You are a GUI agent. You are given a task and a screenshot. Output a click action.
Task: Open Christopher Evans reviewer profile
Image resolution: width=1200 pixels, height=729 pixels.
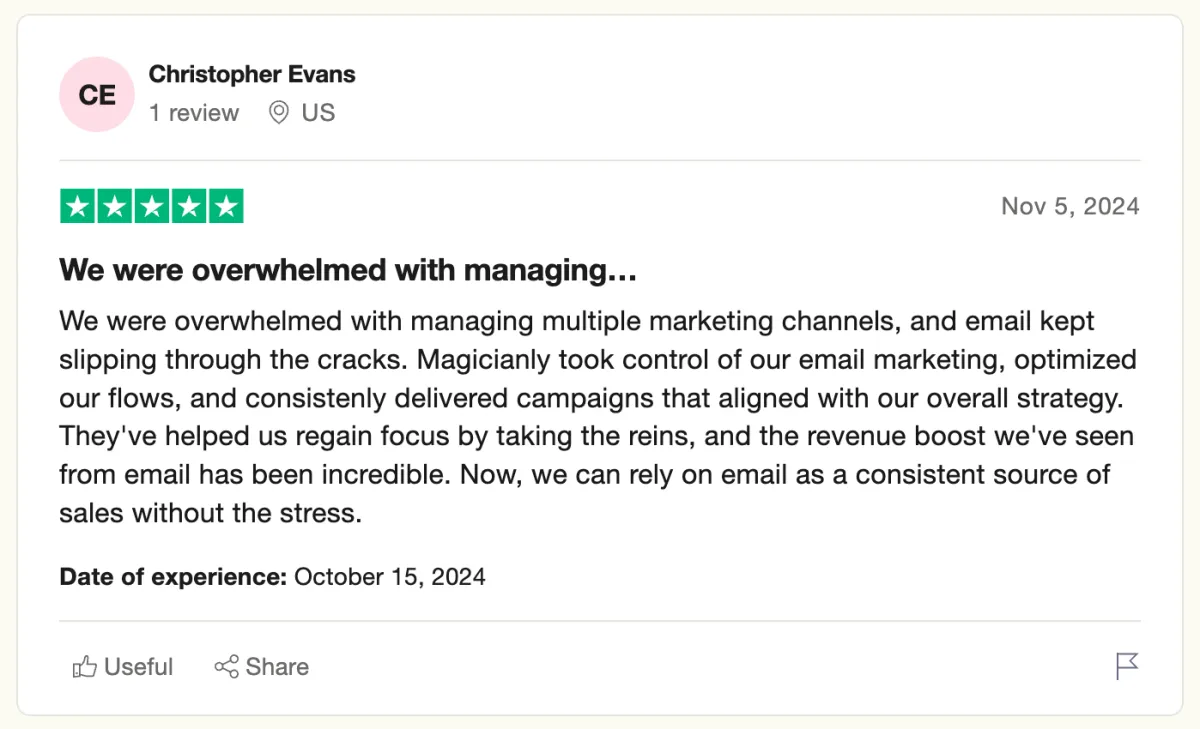coord(252,74)
